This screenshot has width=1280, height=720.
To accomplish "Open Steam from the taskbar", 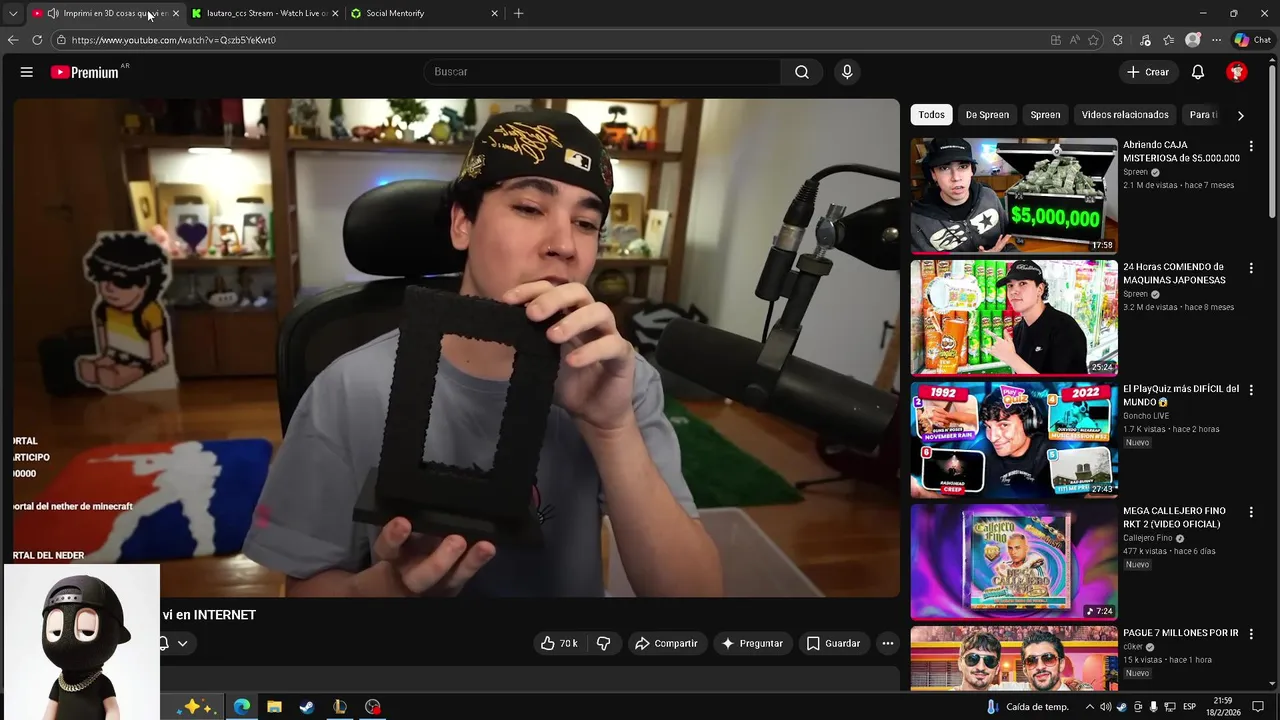I will [307, 707].
